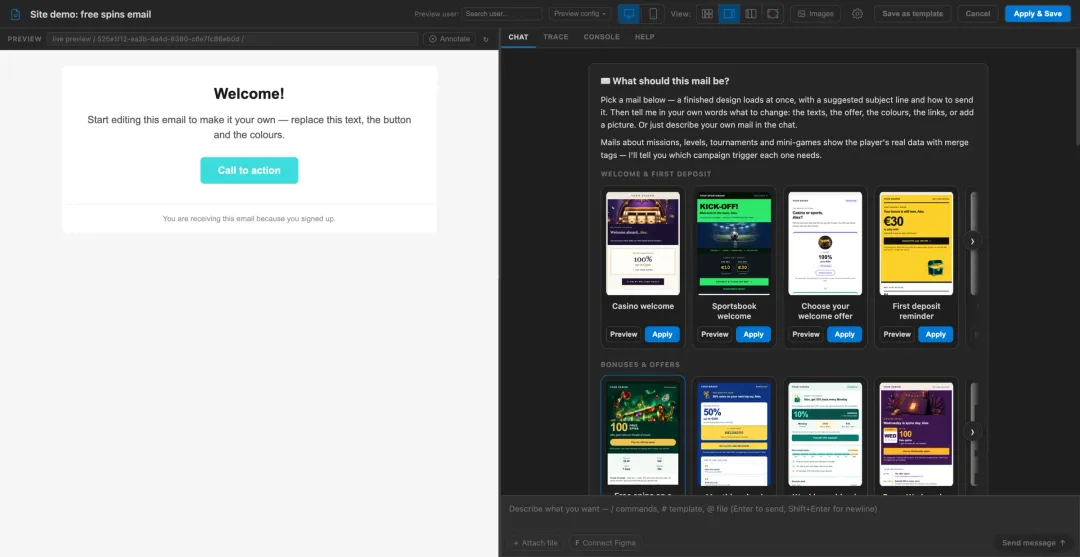Open settings with the gear icon

click(x=857, y=14)
